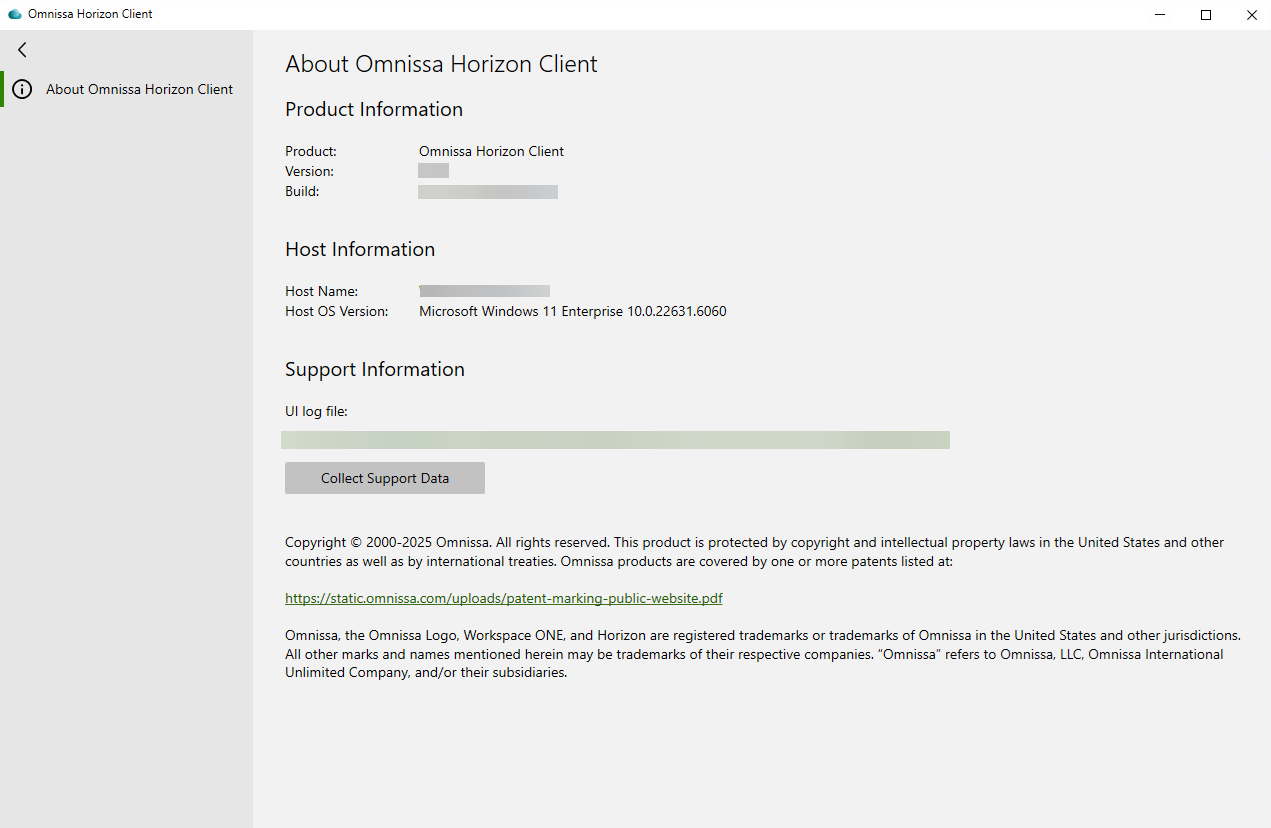Click Microsoft Windows 11 Enterprise 10.0.22631.6060 value
The width and height of the screenshot is (1271, 828).
coord(573,311)
